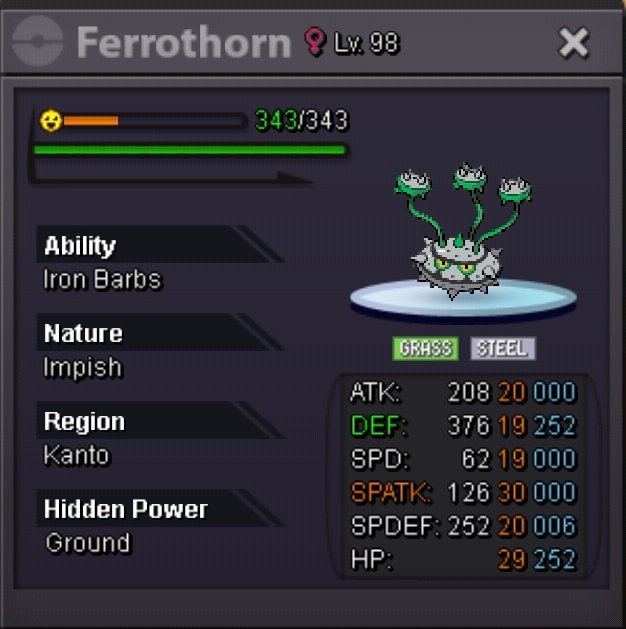Click the gray STEEL type badge
This screenshot has width=626, height=629.
click(x=502, y=348)
